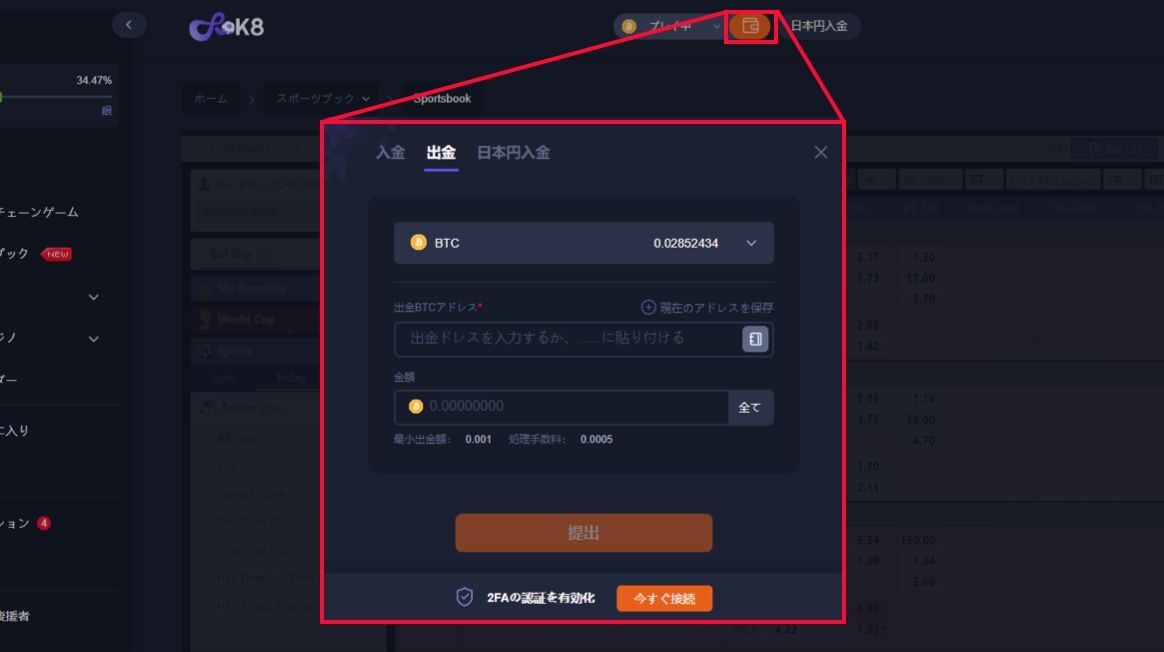The image size is (1164, 652).
Task: Switch to the 入金 tab
Action: point(390,152)
